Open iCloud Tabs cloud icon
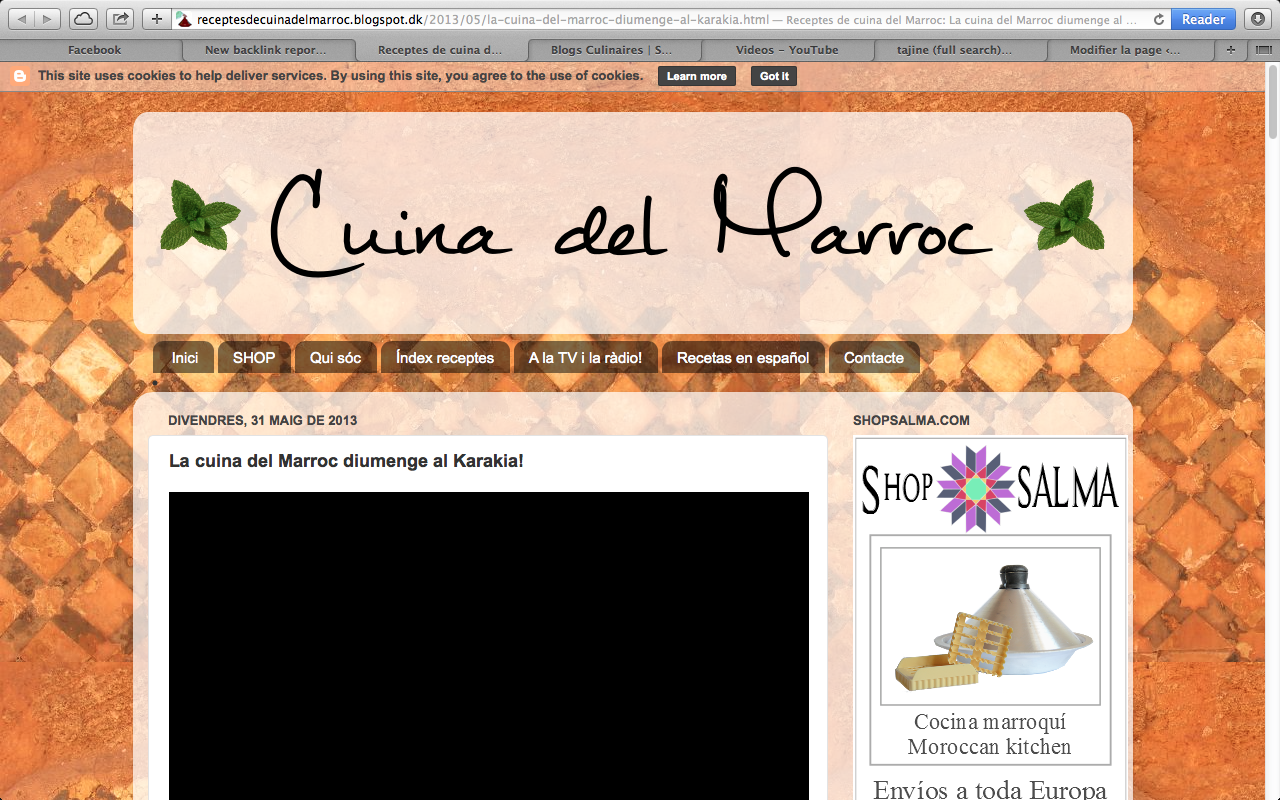The image size is (1280, 800). (x=84, y=19)
